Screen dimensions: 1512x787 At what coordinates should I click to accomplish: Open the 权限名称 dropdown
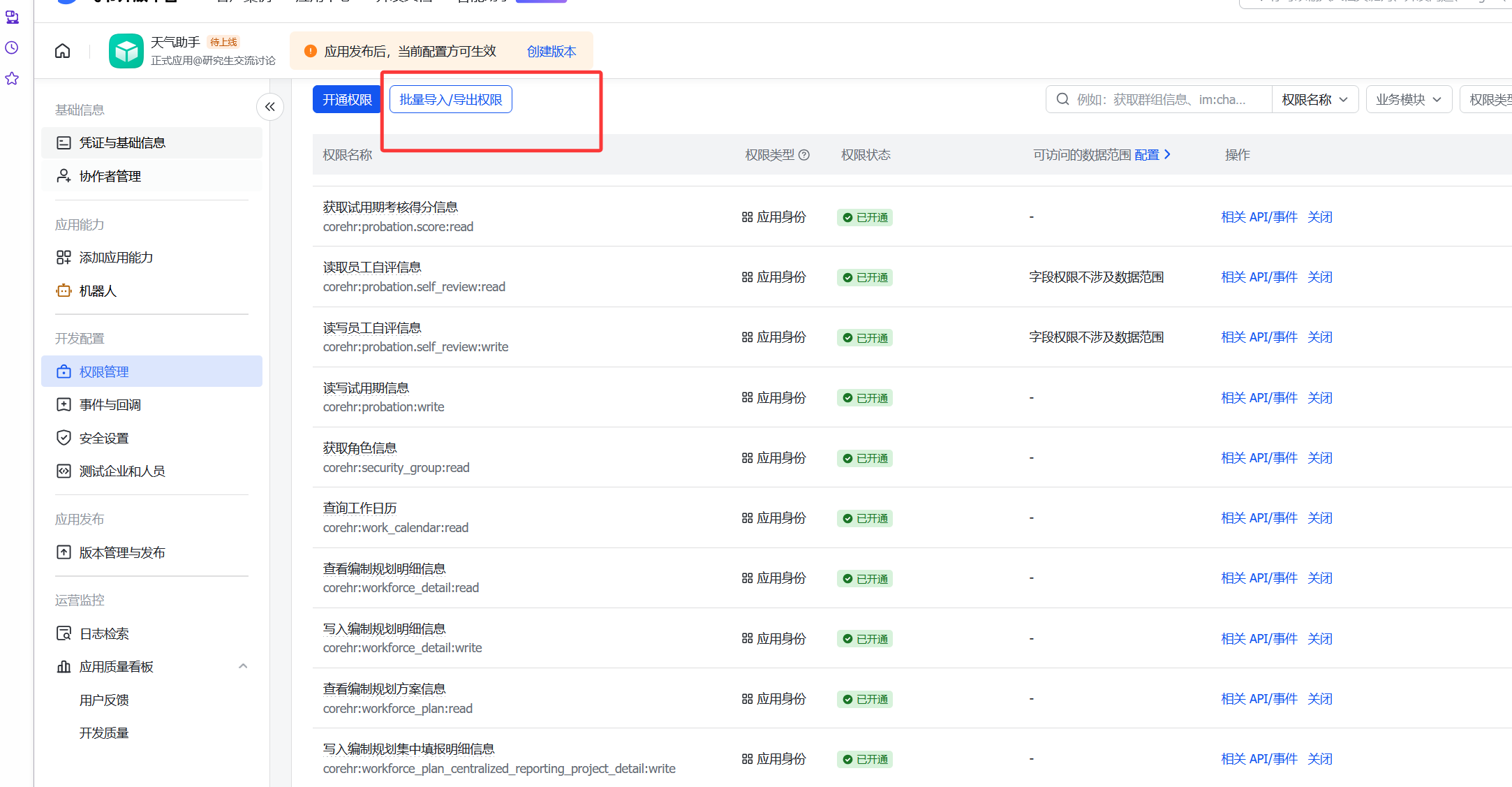(x=1314, y=99)
